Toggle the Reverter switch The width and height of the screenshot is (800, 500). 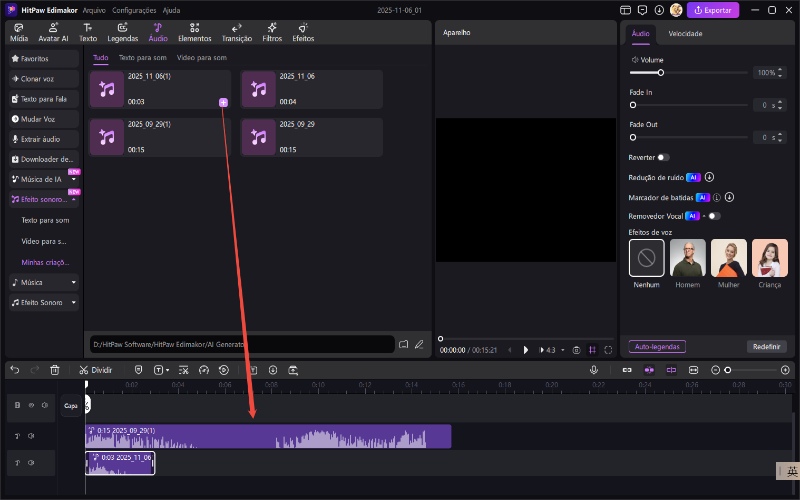coord(662,157)
